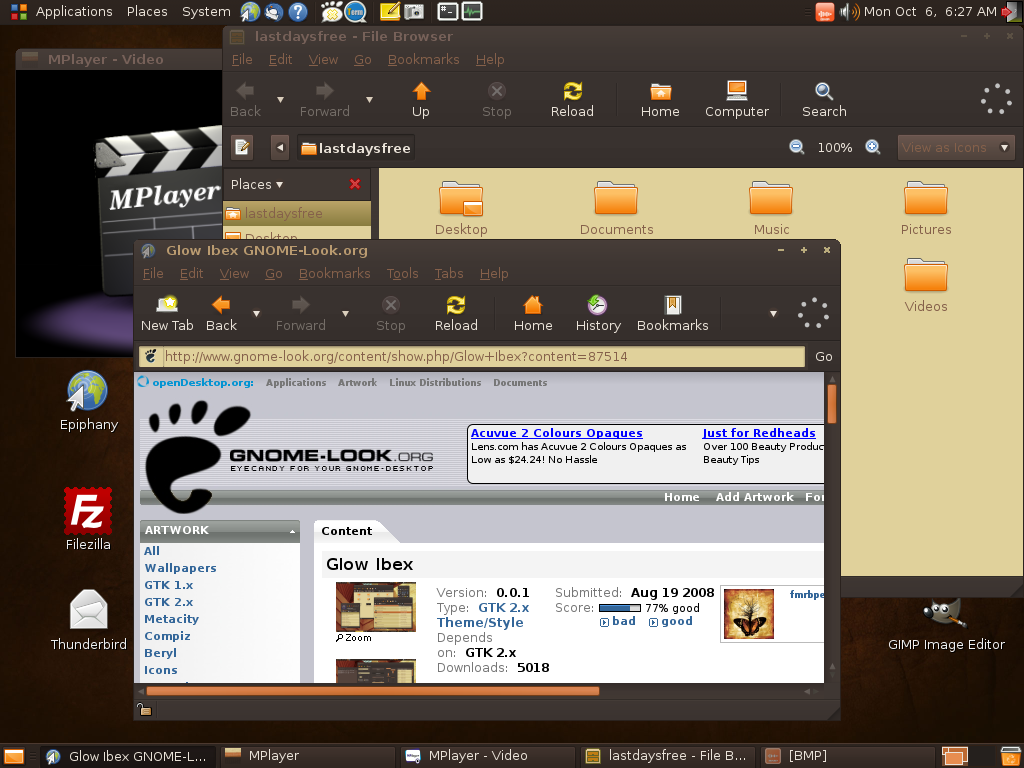Launch the screenshot camera icon in the top panel
Viewport: 1024px width, 768px height.
[x=414, y=11]
